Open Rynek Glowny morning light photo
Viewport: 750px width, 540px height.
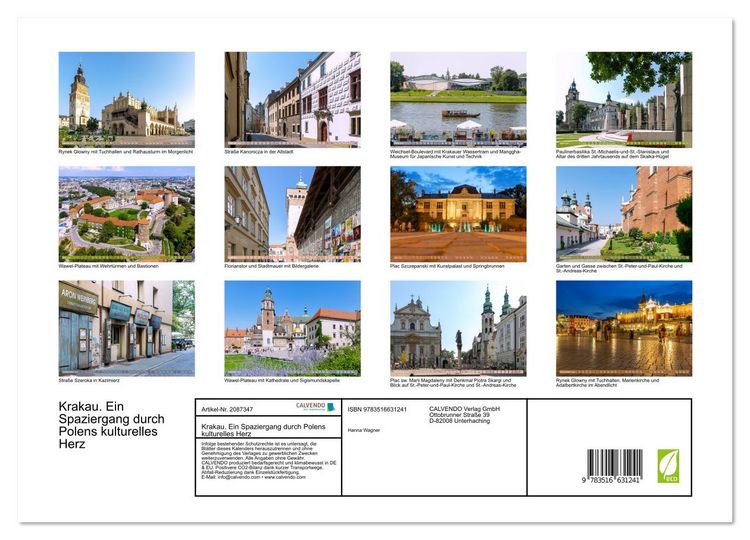coord(127,99)
